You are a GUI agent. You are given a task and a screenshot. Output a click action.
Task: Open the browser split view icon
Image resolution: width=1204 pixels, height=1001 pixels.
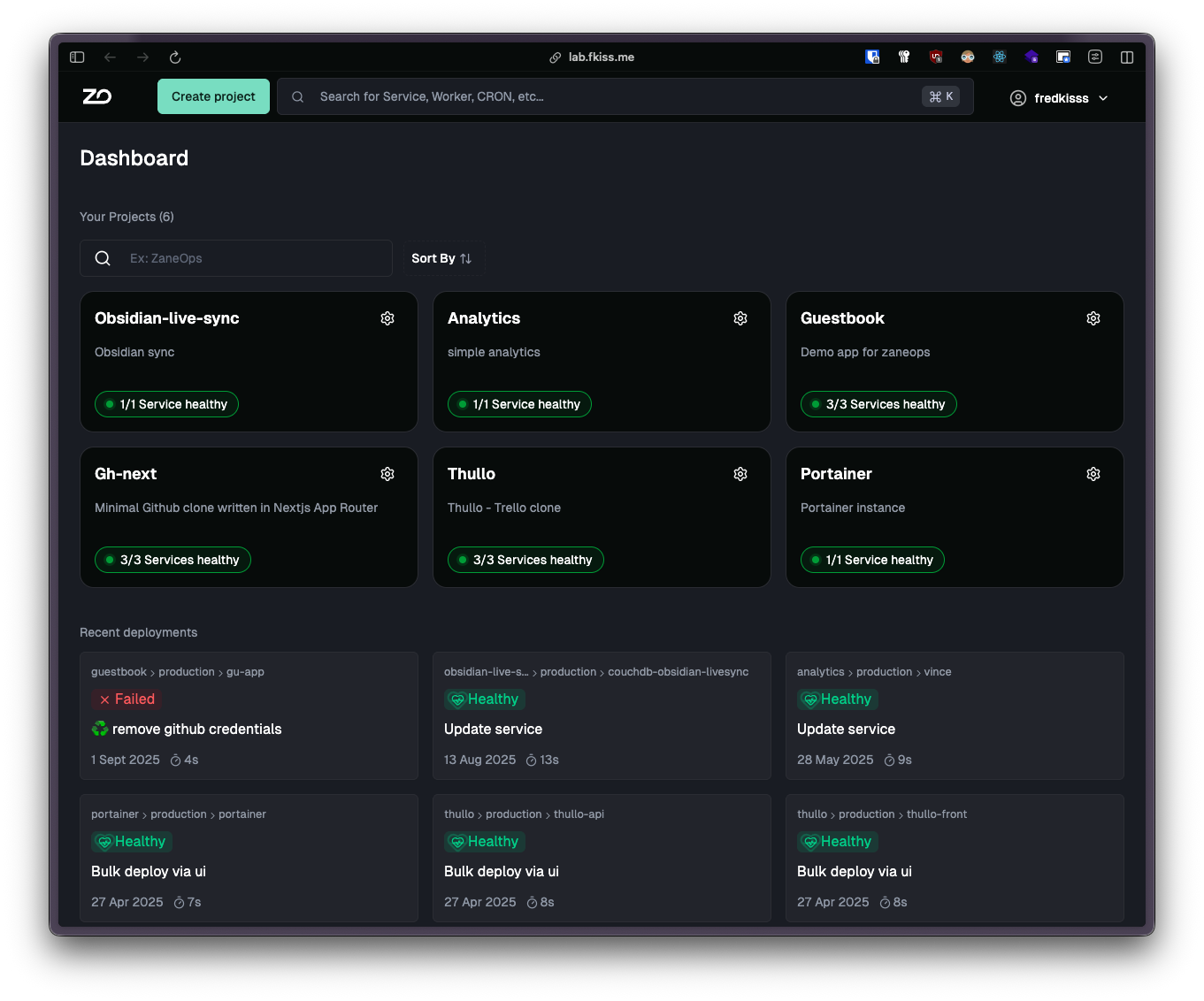pyautogui.click(x=1127, y=57)
